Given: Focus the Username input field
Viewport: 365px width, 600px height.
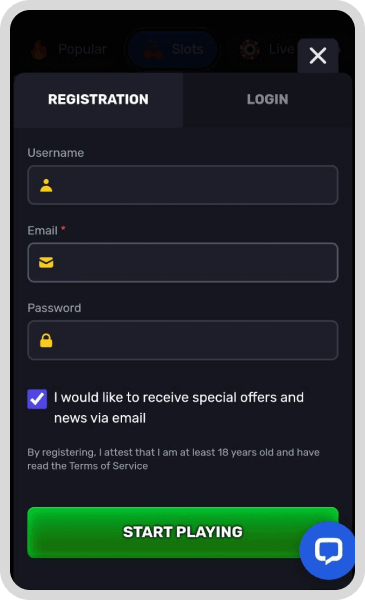Looking at the screenshot, I should click(x=183, y=185).
